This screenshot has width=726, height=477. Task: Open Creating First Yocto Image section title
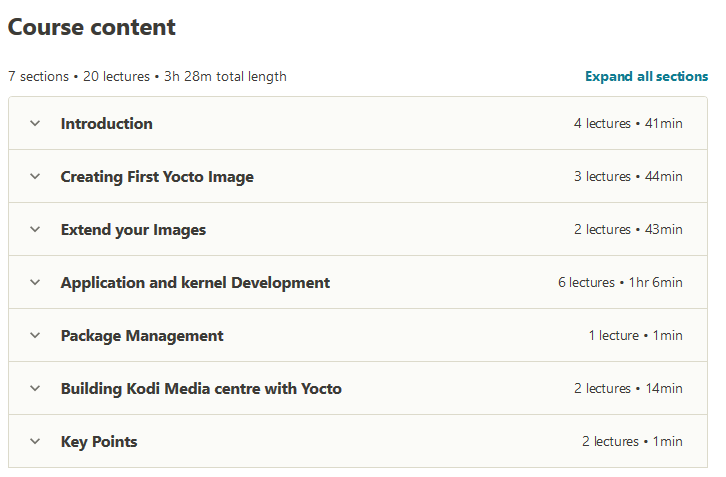point(157,177)
